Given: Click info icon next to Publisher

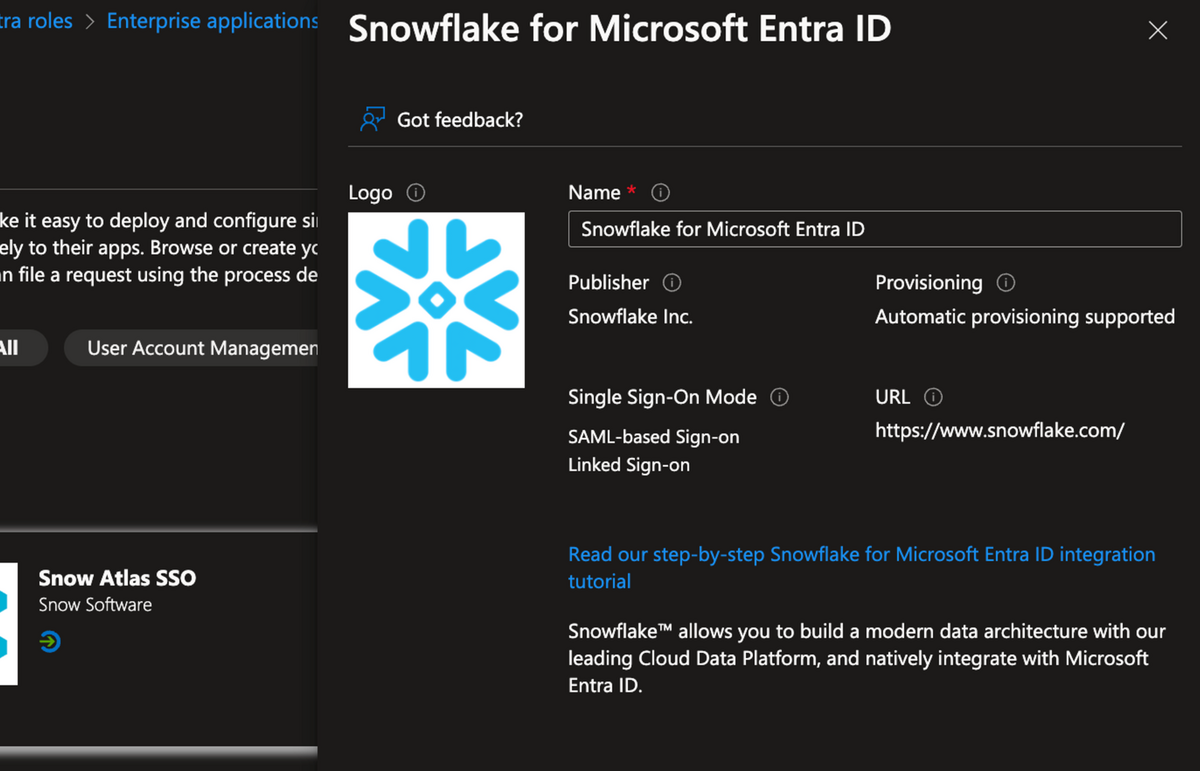Looking at the screenshot, I should click(672, 283).
